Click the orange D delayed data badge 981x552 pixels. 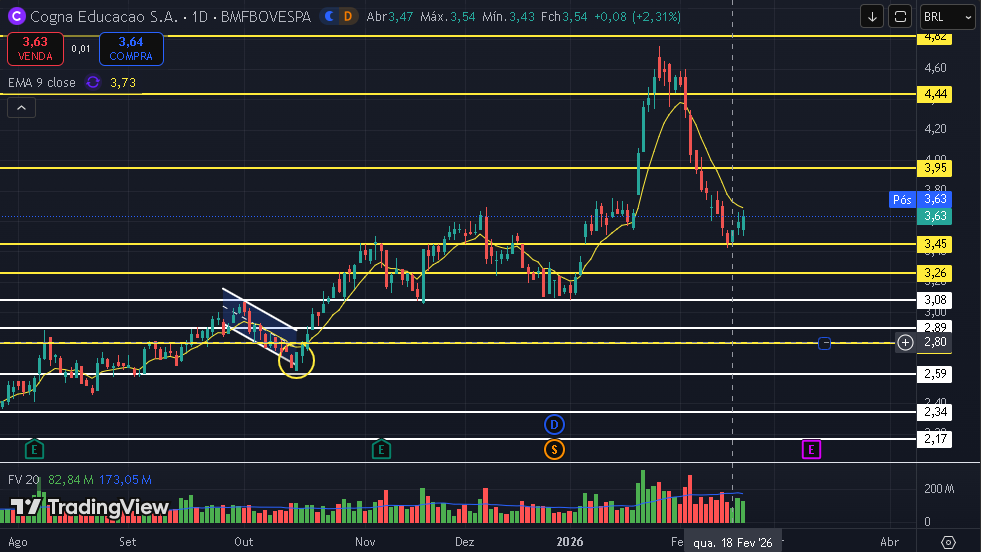click(x=348, y=17)
